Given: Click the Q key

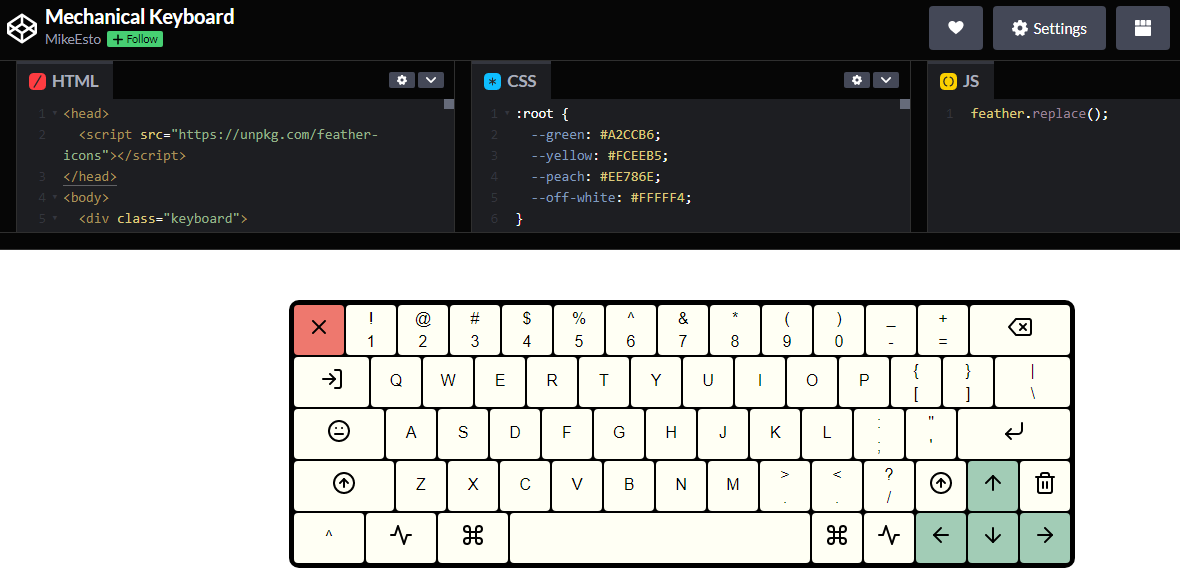Looking at the screenshot, I should coord(396,381).
